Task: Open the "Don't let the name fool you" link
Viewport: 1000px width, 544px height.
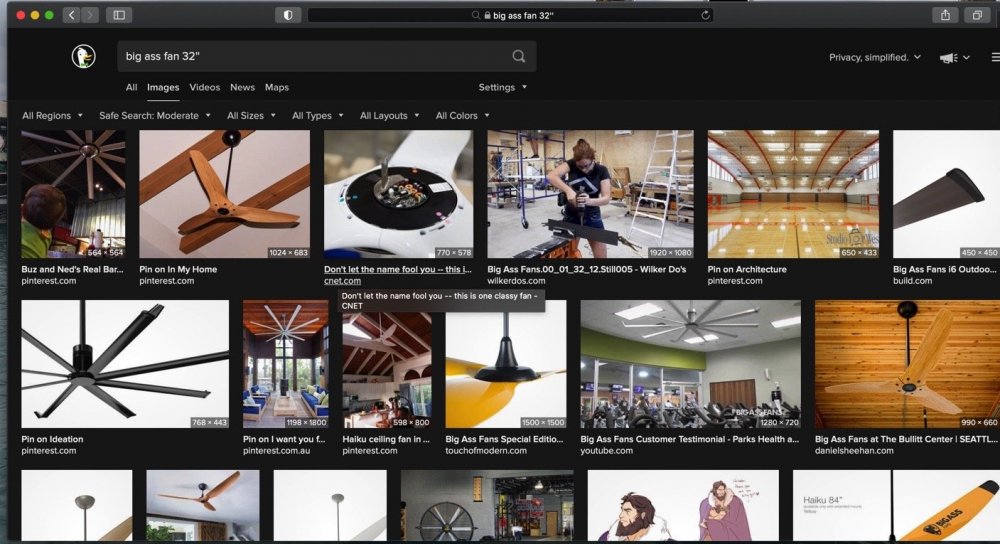Action: point(397,269)
